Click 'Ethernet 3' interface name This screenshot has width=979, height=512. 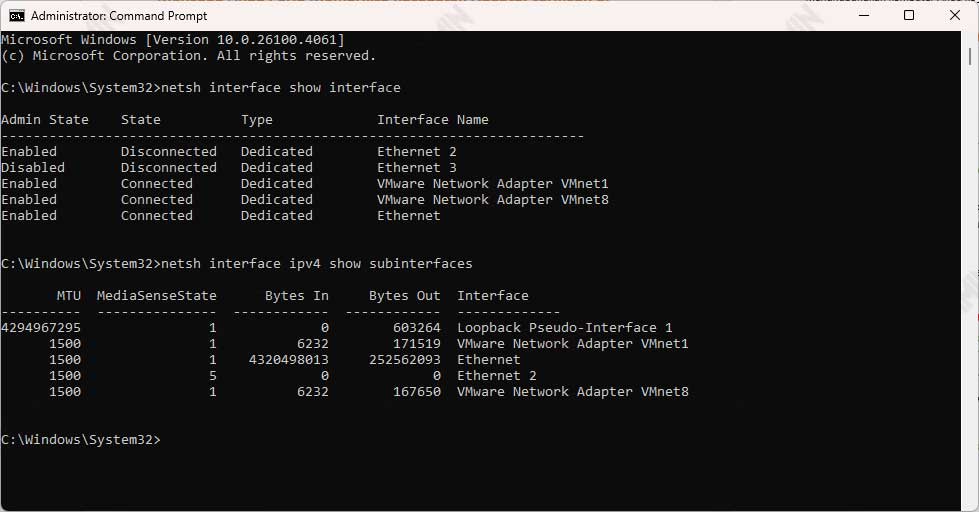pyautogui.click(x=416, y=167)
